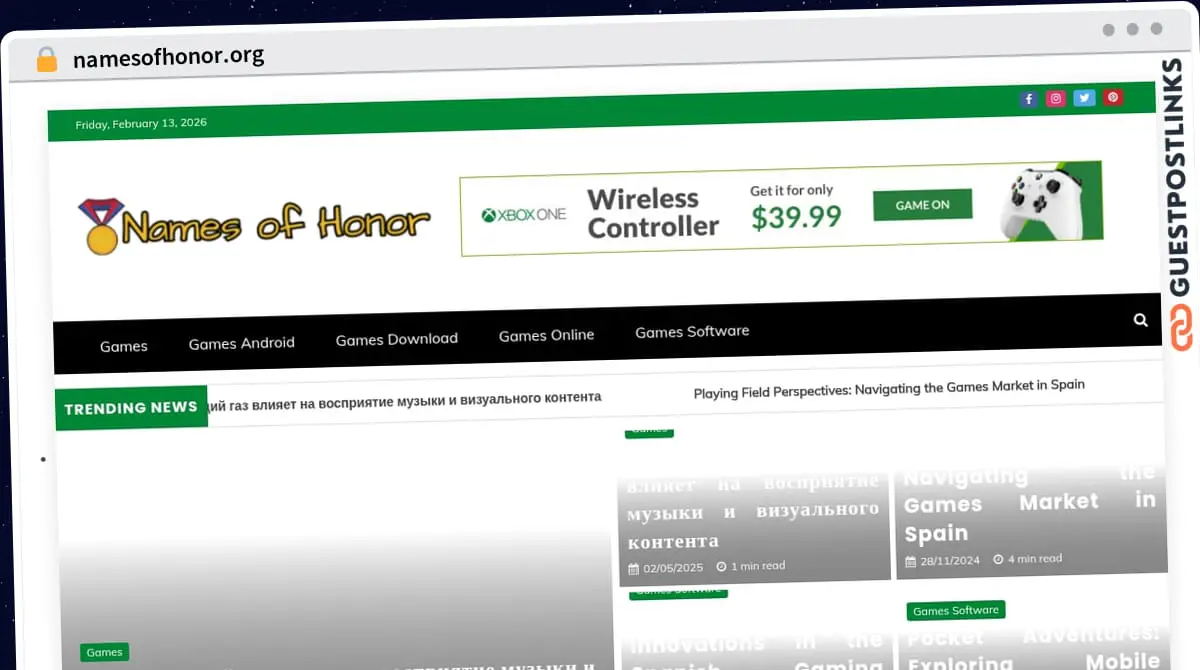
Task: Open the Games Market in Spain article
Action: (1030, 503)
